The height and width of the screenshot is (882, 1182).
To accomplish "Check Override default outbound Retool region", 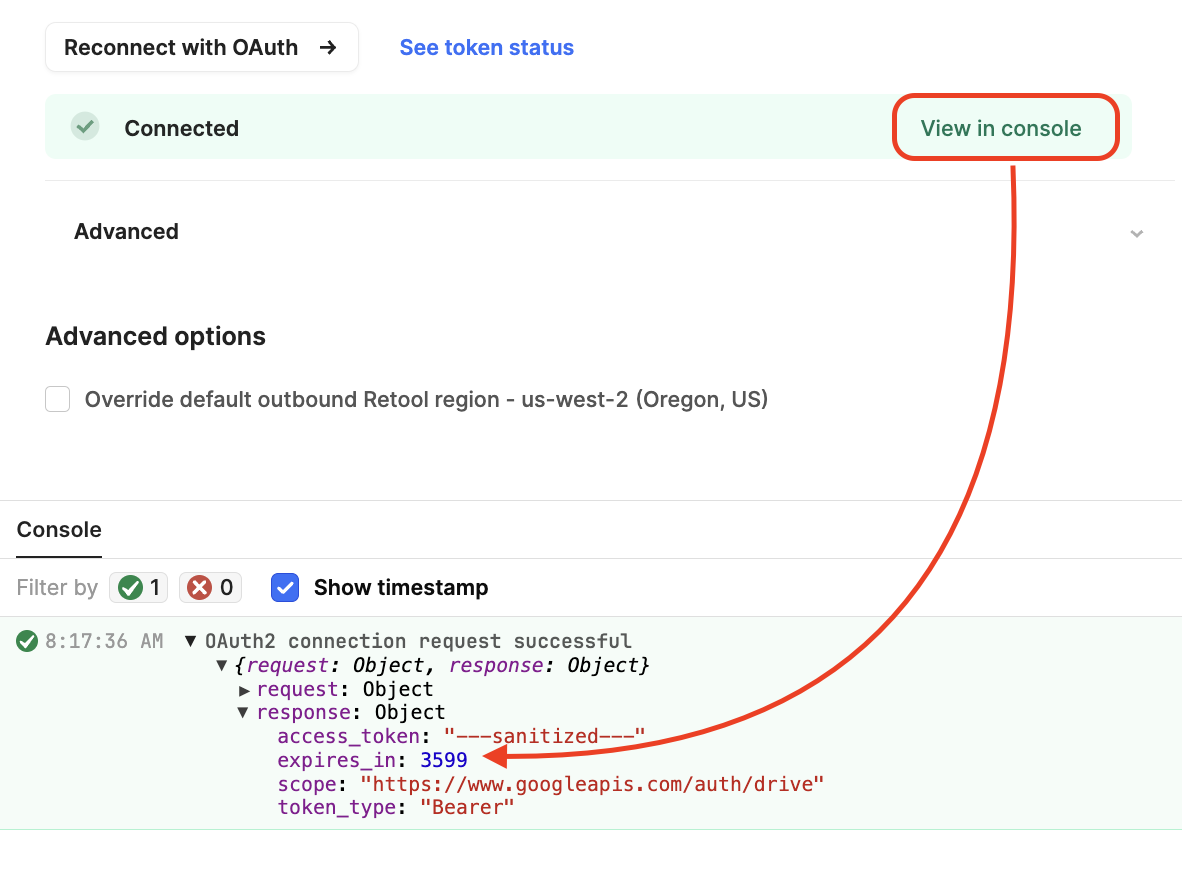I will (57, 398).
